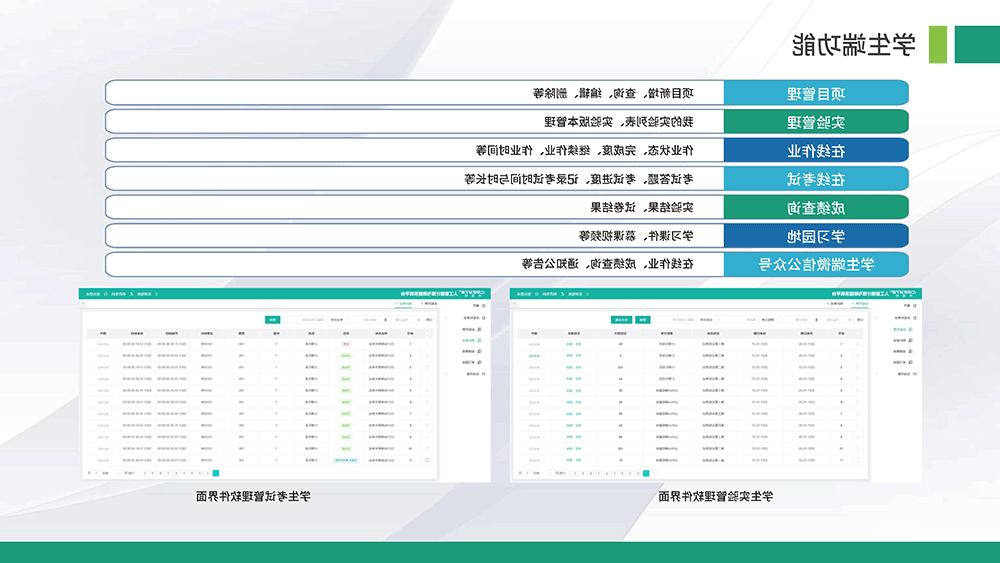Click the wider green button in experiment screenshot filter row
1000x563 pixels.
621,319
